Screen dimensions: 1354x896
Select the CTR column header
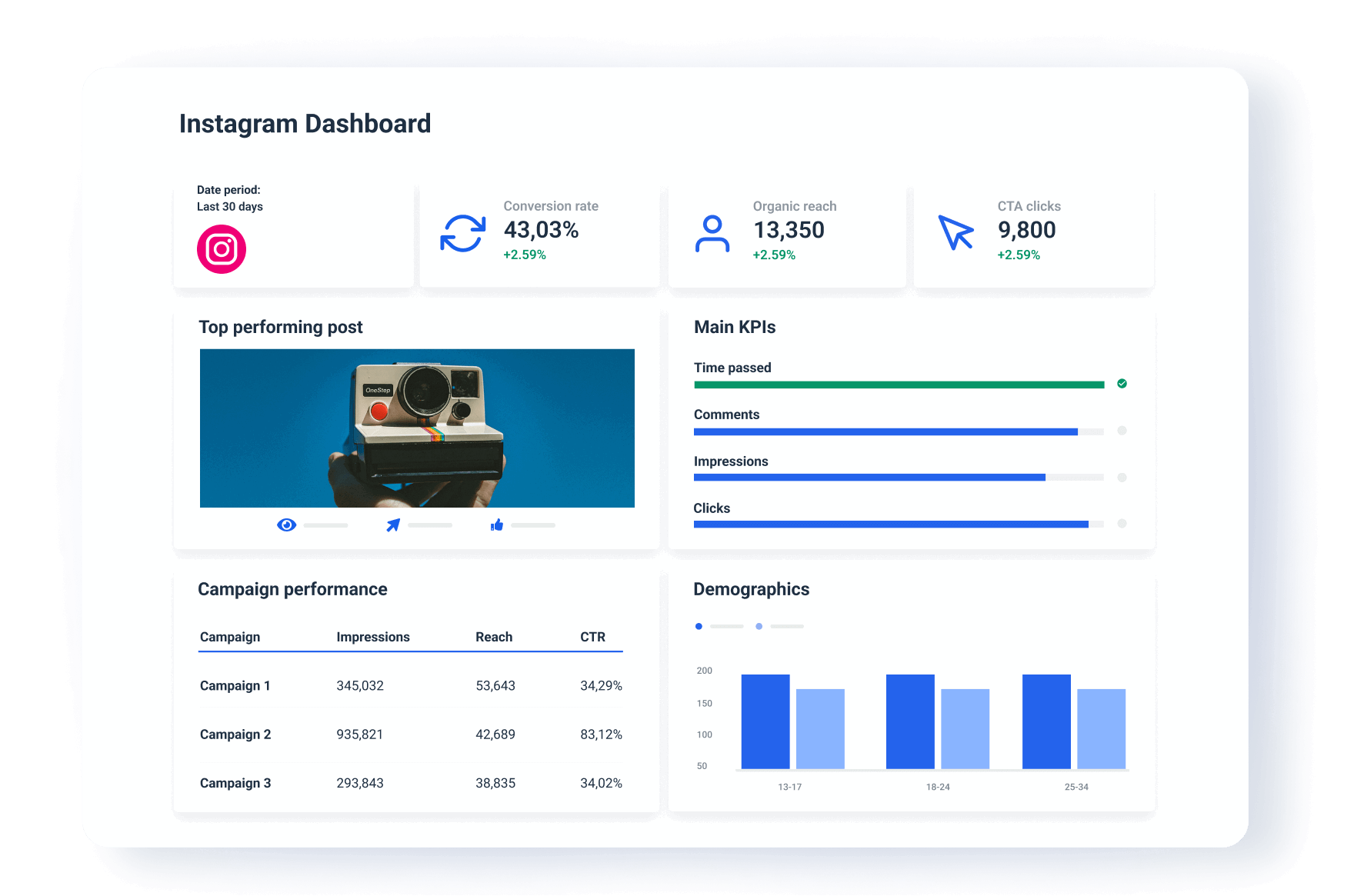594,637
